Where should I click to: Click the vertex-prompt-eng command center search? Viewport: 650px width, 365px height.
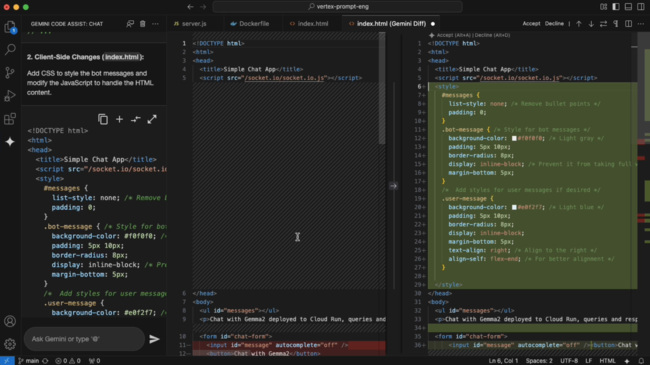[x=338, y=7]
